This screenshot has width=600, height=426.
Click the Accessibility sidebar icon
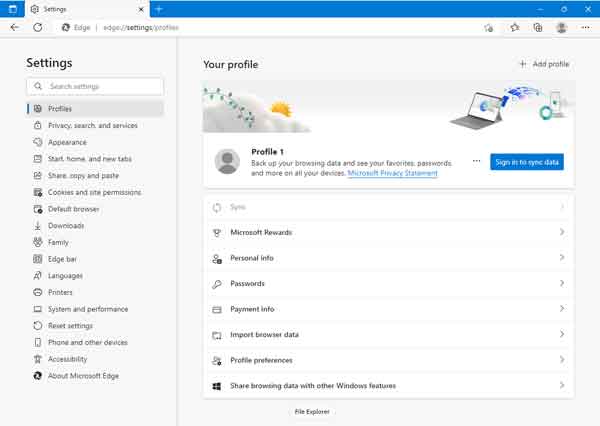point(38,359)
